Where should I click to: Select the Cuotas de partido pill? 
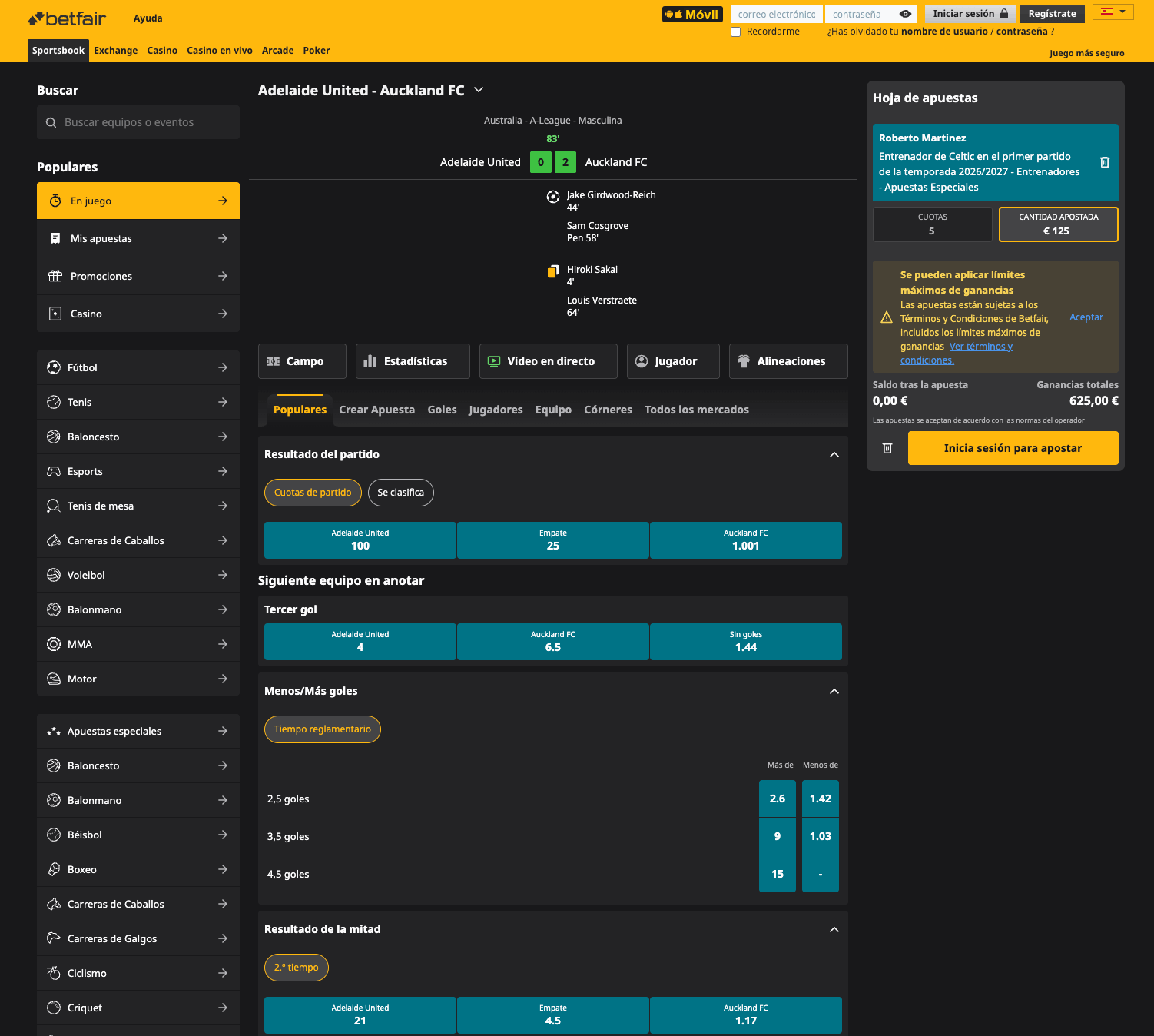tap(313, 493)
